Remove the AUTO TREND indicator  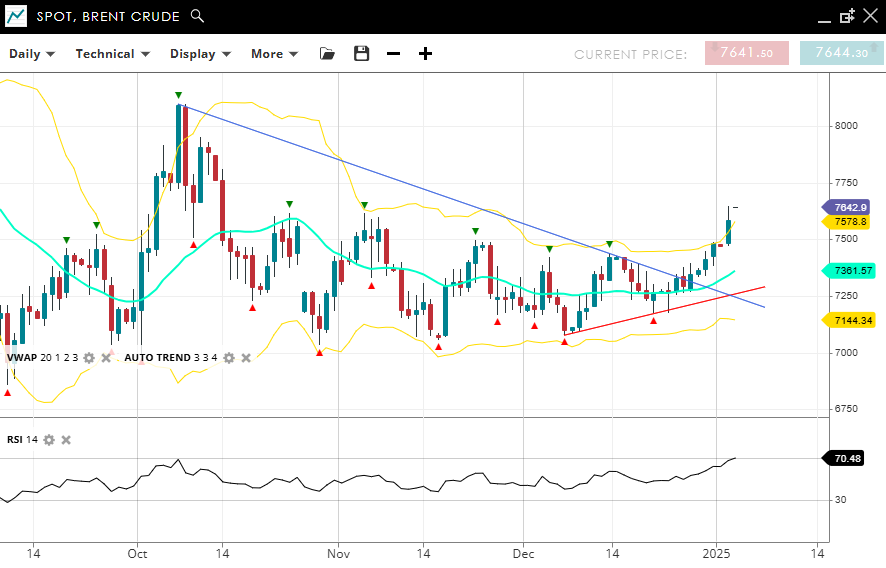(x=246, y=358)
